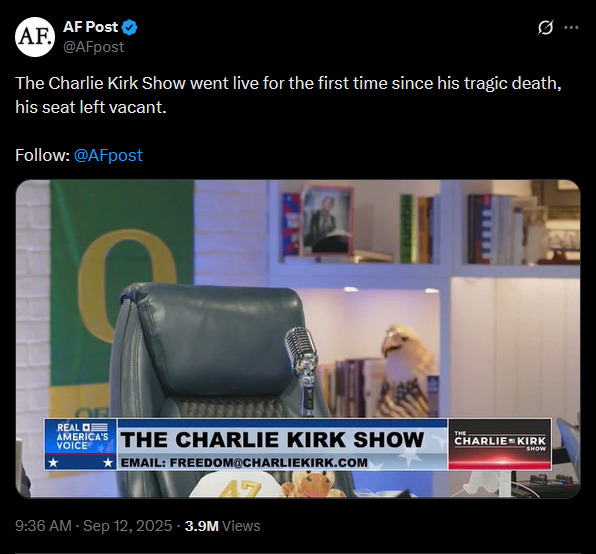The image size is (596, 554).
Task: Click the 9:36 AM Sep 12, 2025 timestamp
Action: (94, 526)
